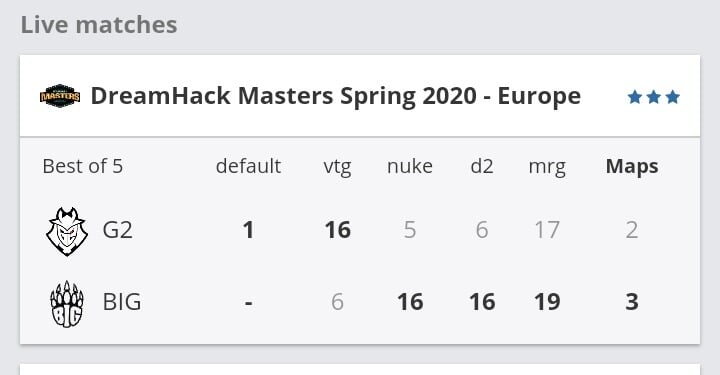Click the first blue rating star

(x=635, y=97)
